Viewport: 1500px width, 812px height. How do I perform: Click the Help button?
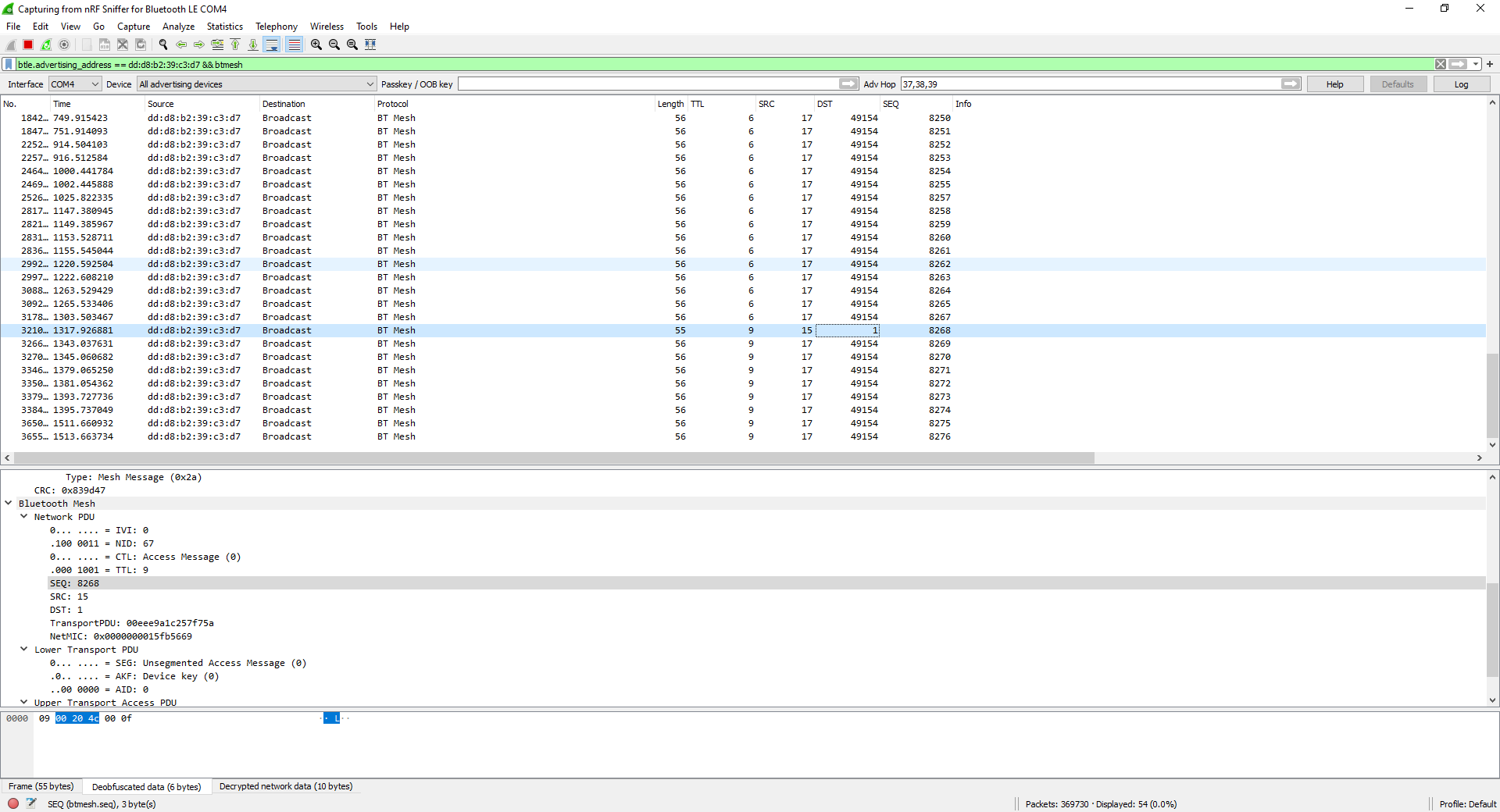click(1335, 84)
